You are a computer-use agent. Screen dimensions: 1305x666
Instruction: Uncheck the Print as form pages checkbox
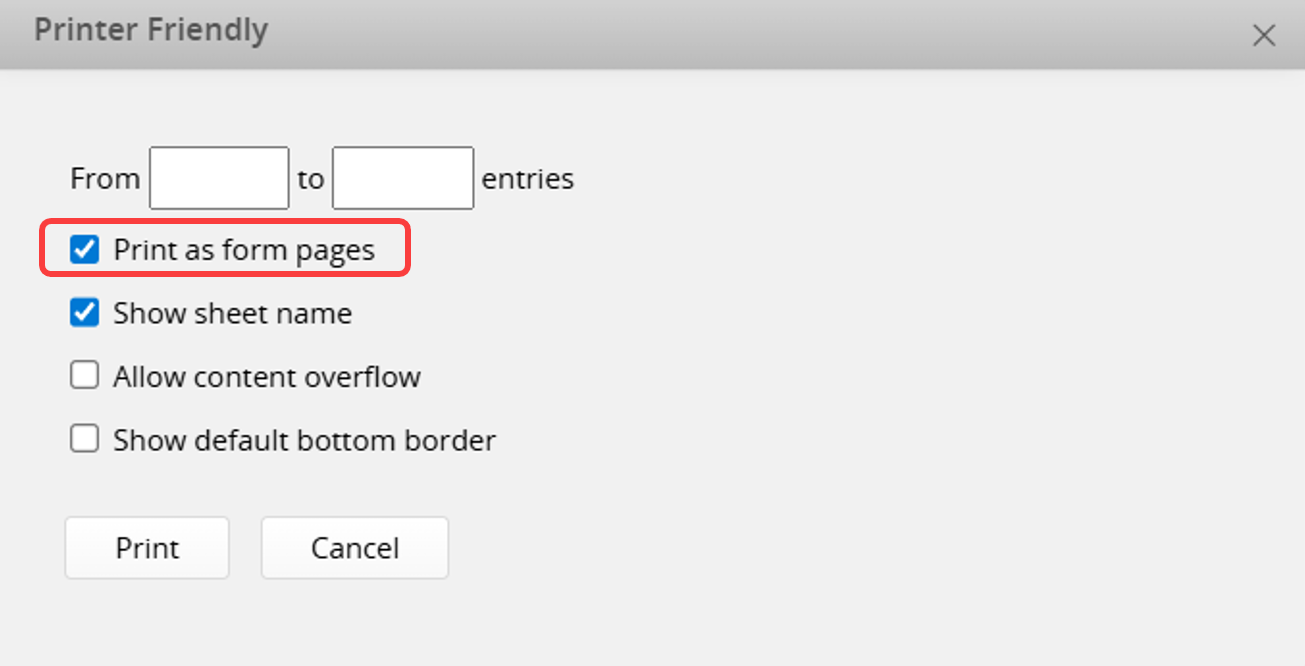pyautogui.click(x=85, y=249)
